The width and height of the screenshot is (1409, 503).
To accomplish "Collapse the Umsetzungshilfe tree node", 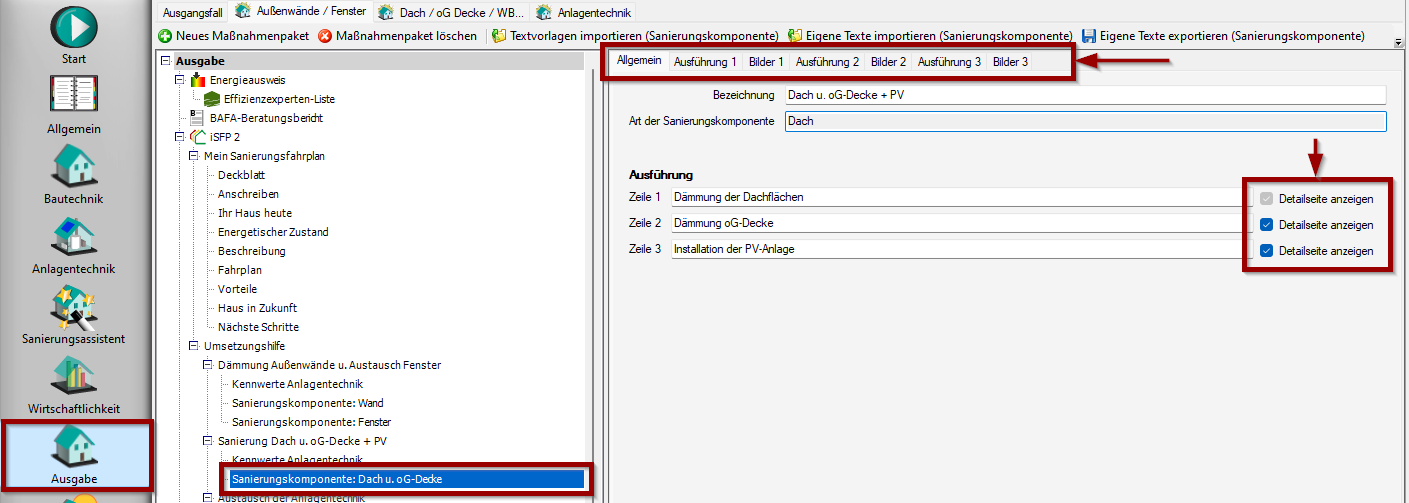I will point(194,346).
